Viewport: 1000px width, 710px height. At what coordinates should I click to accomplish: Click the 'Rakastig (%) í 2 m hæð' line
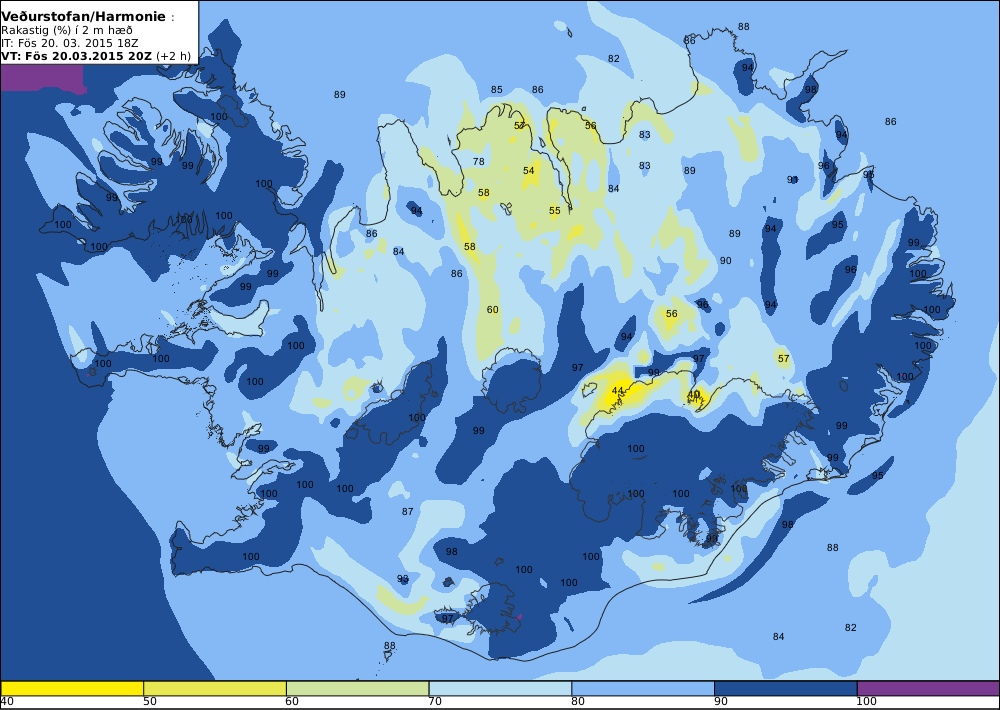coord(67,31)
